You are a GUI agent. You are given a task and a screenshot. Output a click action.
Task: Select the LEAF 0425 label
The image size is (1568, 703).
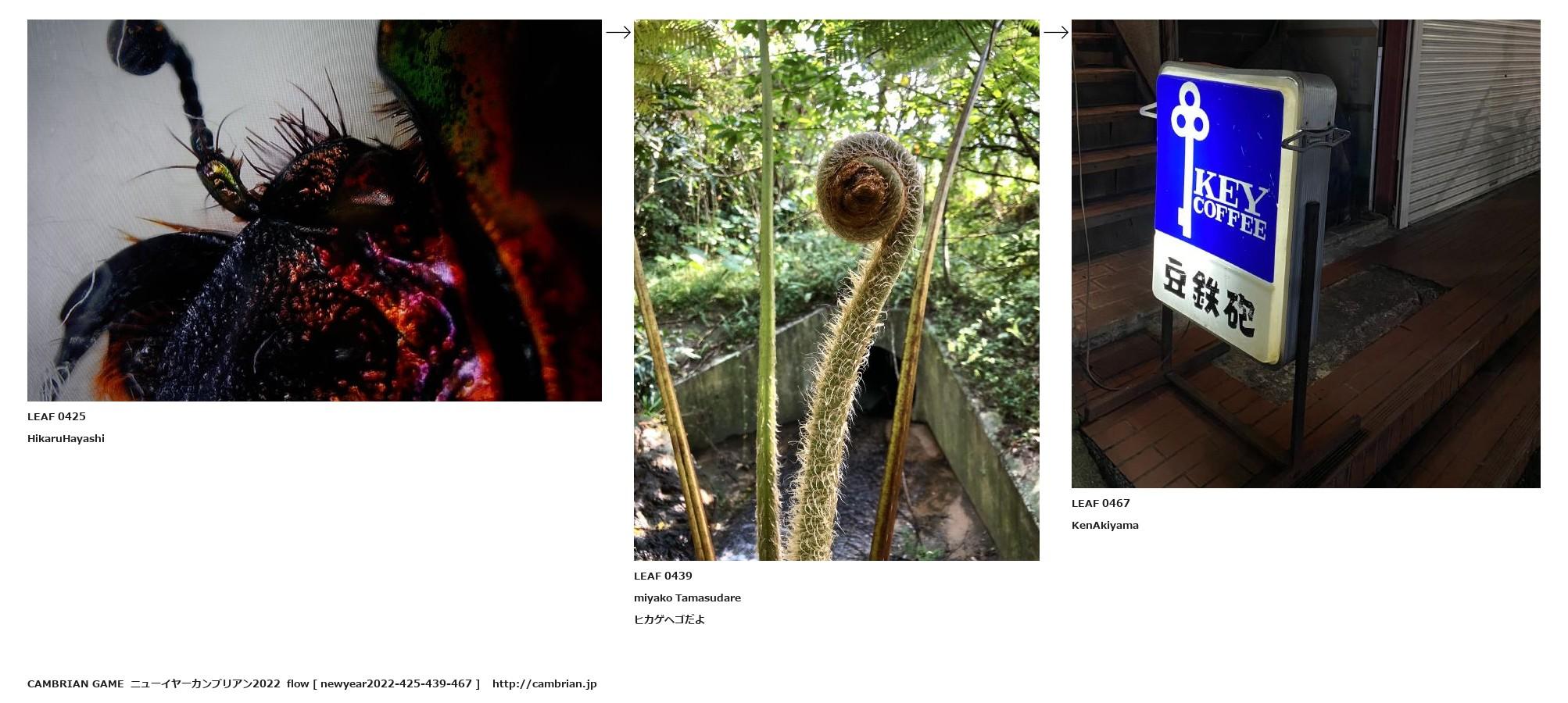(x=56, y=417)
